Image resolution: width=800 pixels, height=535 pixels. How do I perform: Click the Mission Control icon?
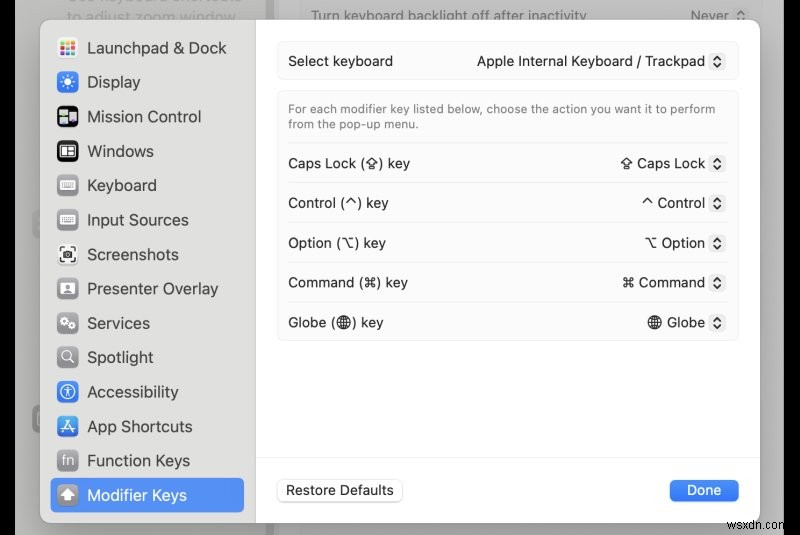[x=67, y=117]
